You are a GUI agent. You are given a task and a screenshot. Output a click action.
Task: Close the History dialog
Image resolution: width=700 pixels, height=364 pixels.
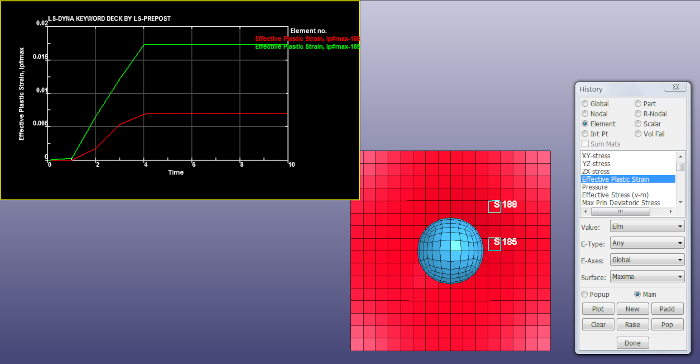point(675,87)
